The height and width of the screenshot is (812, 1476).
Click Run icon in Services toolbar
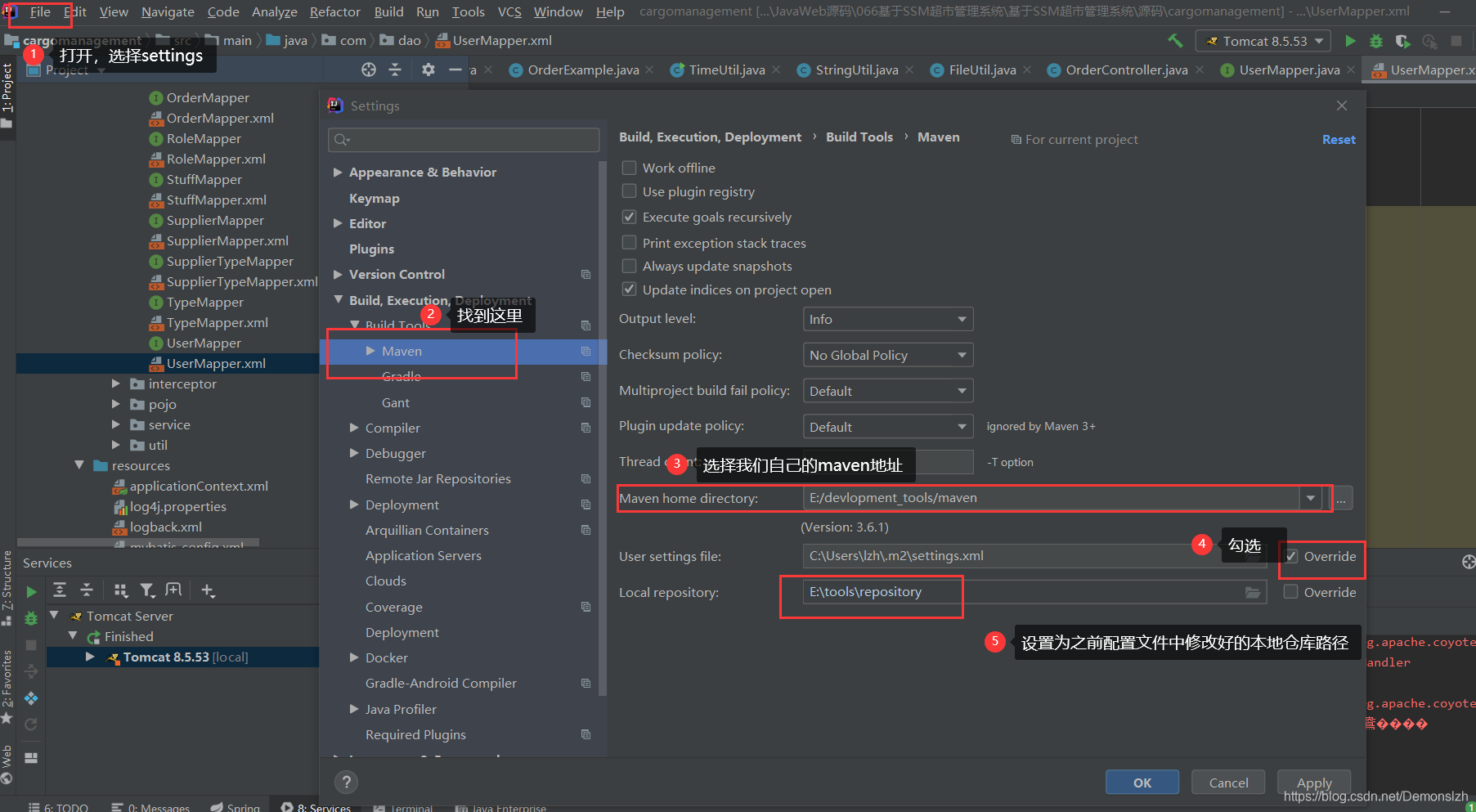31,591
